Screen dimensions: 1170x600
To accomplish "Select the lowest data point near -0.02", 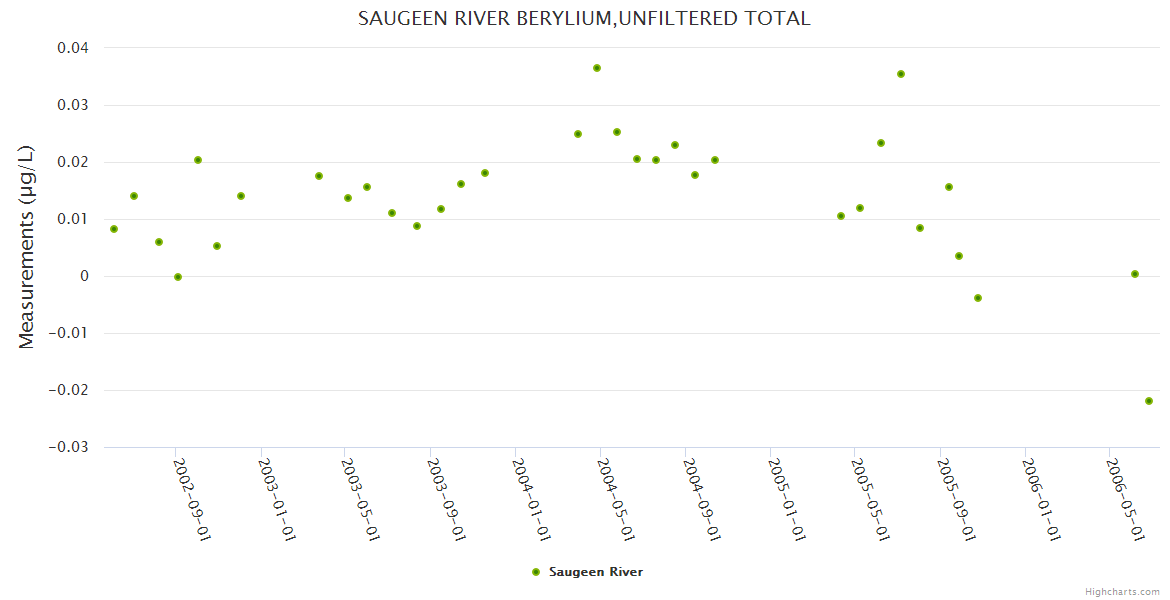I will (x=1149, y=401).
